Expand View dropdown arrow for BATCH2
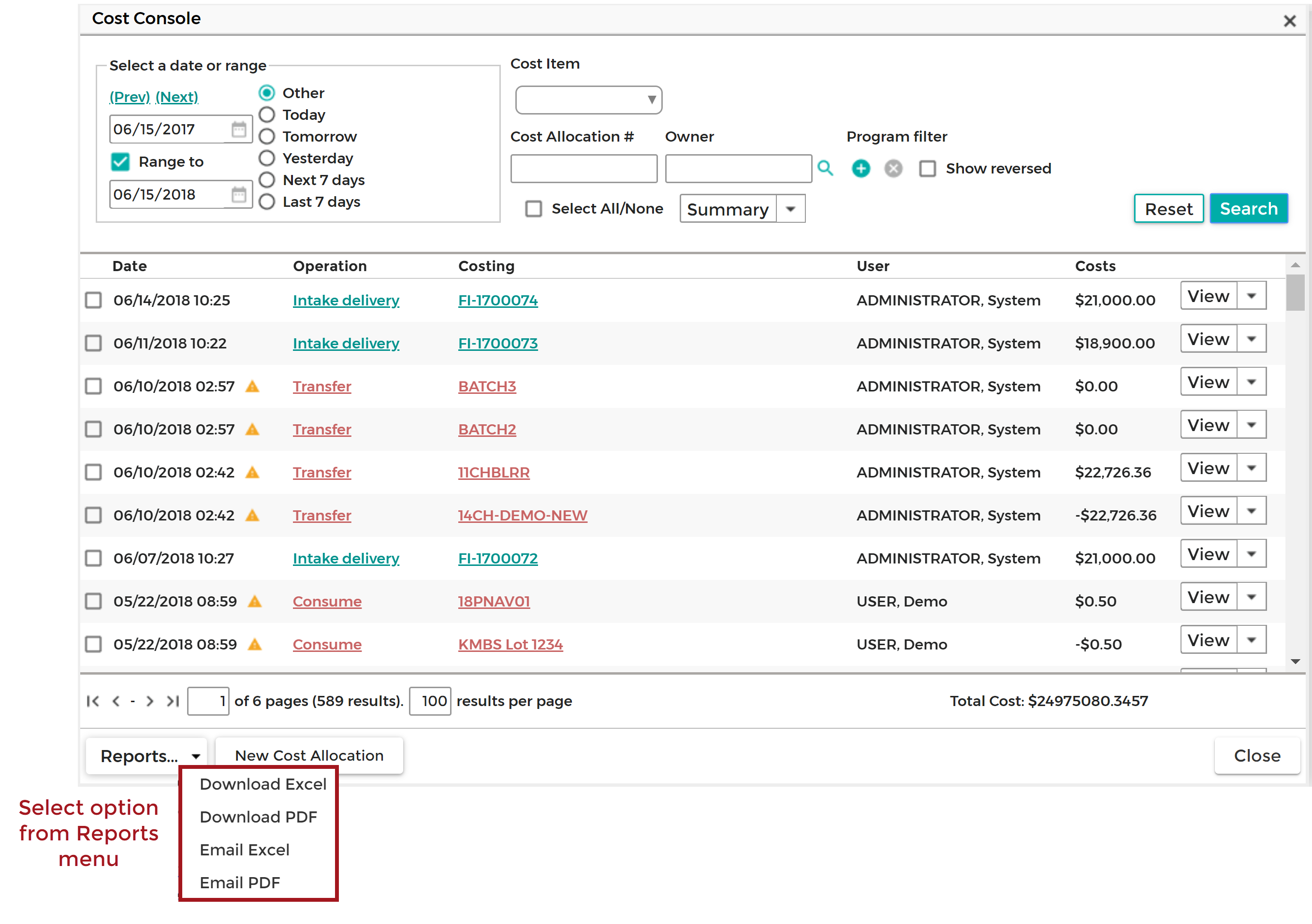The width and height of the screenshot is (1312, 924). tap(1252, 425)
